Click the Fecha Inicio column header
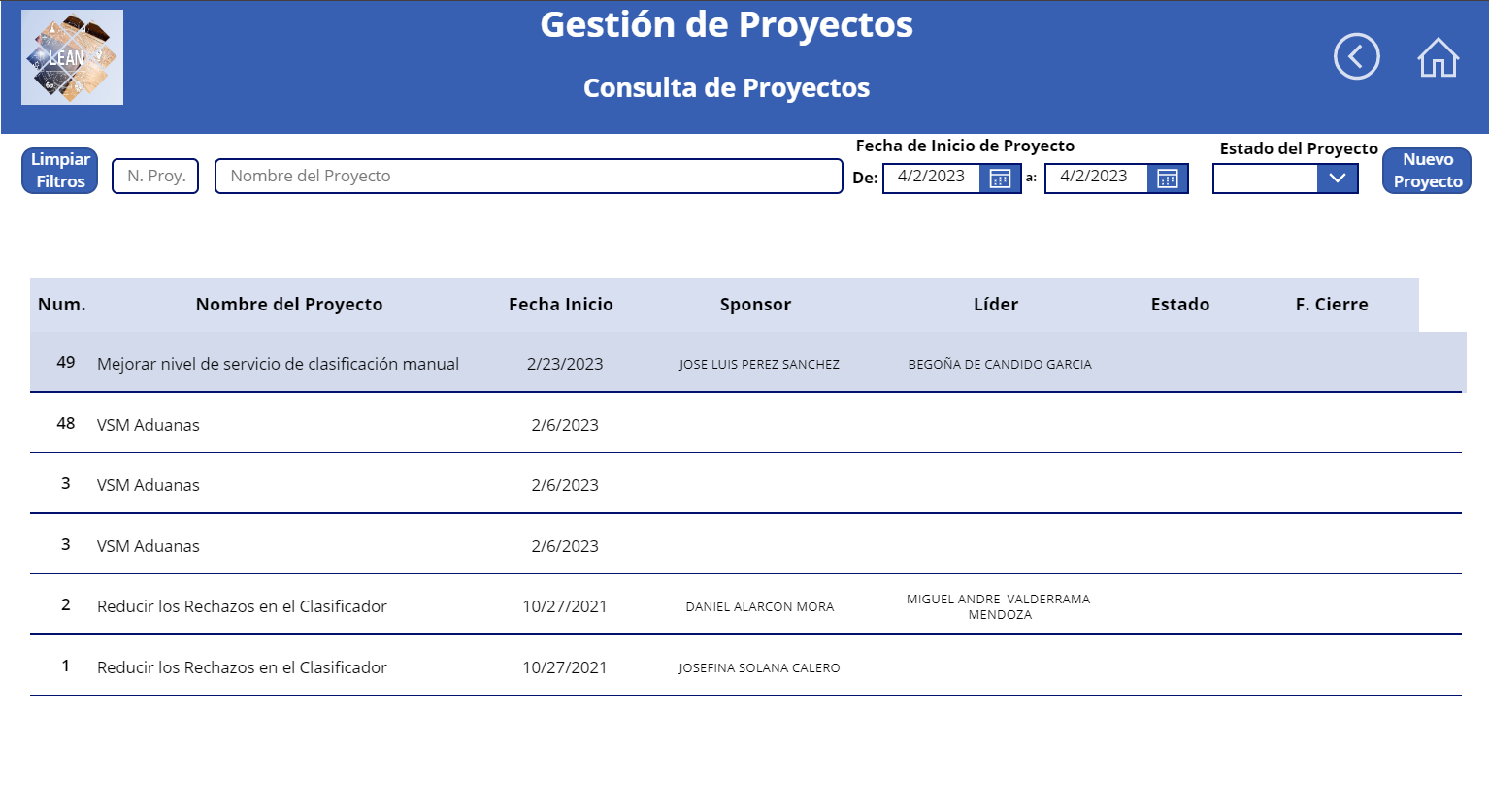 (560, 305)
